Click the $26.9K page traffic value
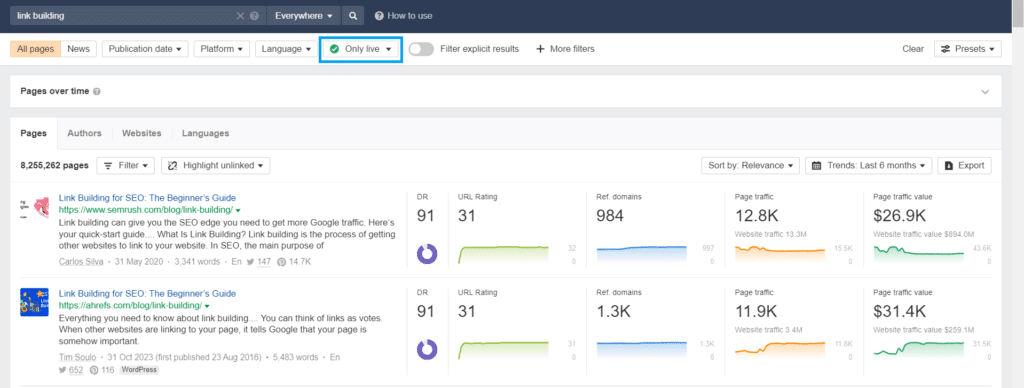 click(x=899, y=216)
